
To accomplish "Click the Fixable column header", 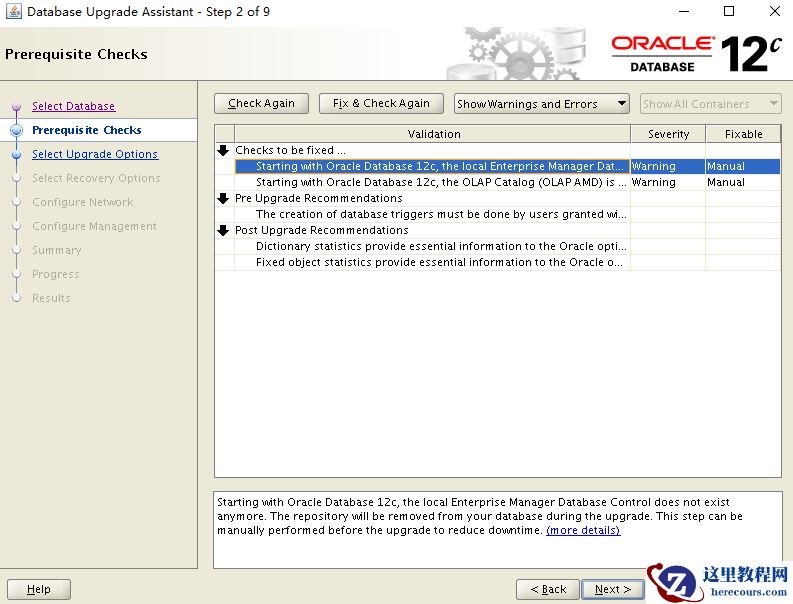I will (743, 134).
